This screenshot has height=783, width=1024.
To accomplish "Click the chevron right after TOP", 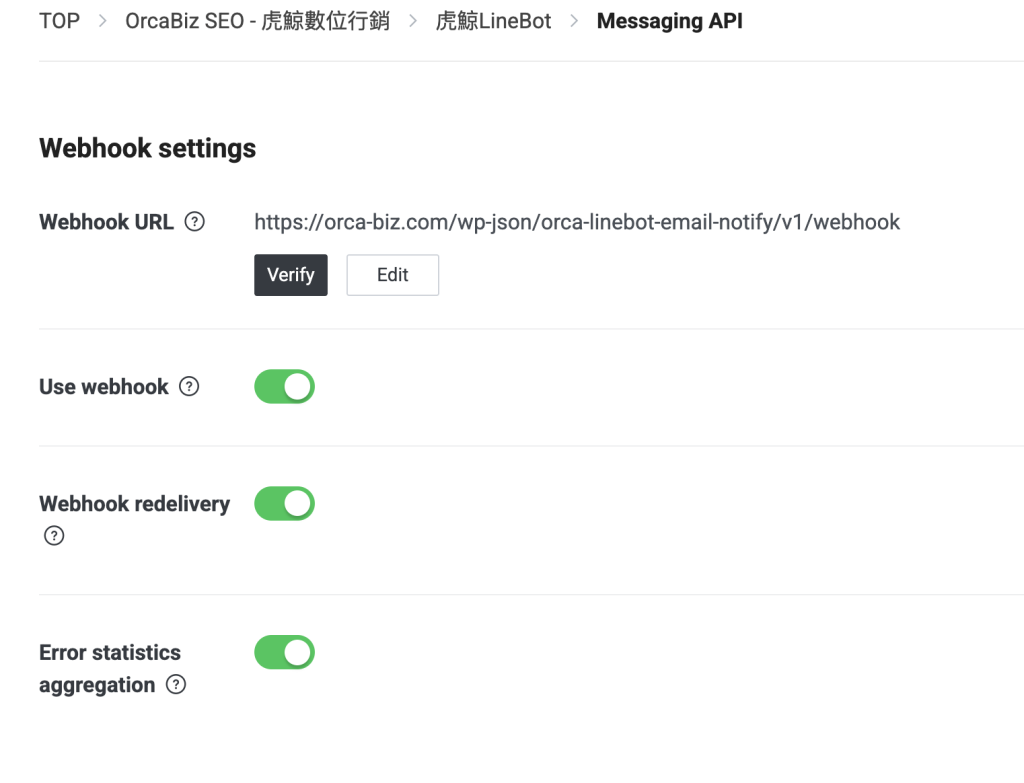I will (x=102, y=21).
